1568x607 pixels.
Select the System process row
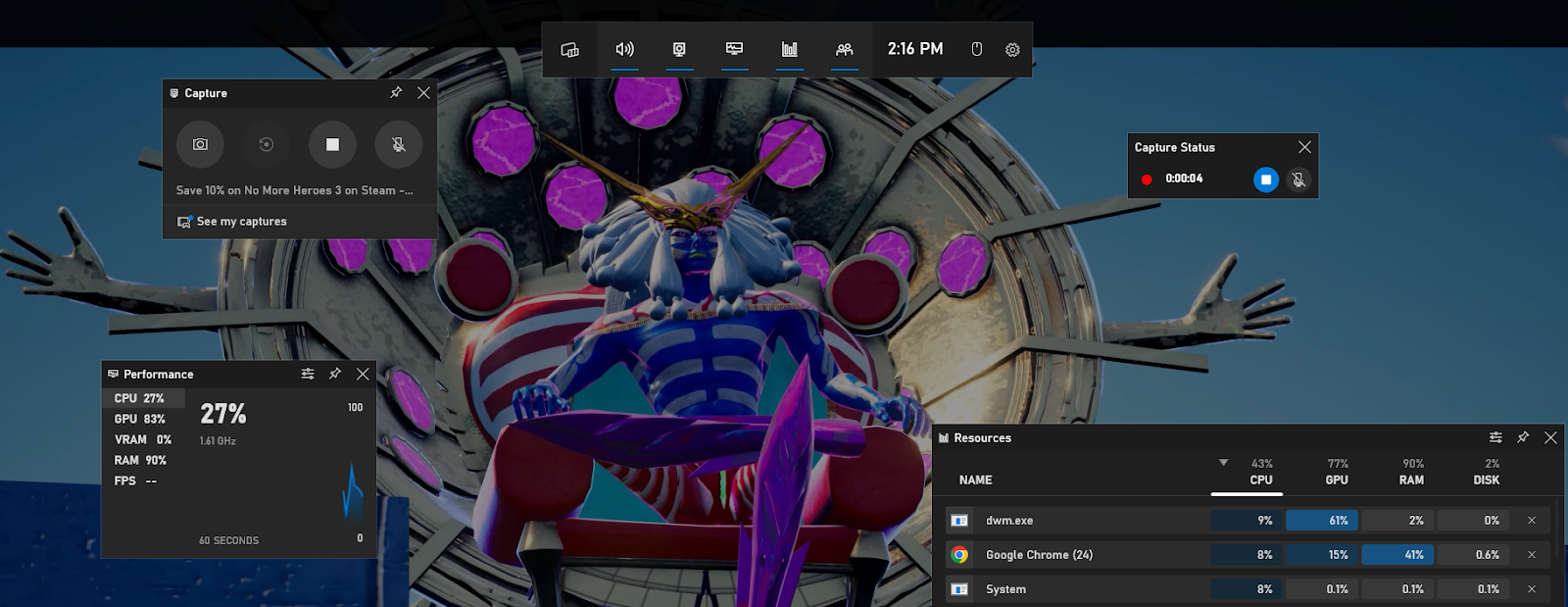tap(1248, 589)
